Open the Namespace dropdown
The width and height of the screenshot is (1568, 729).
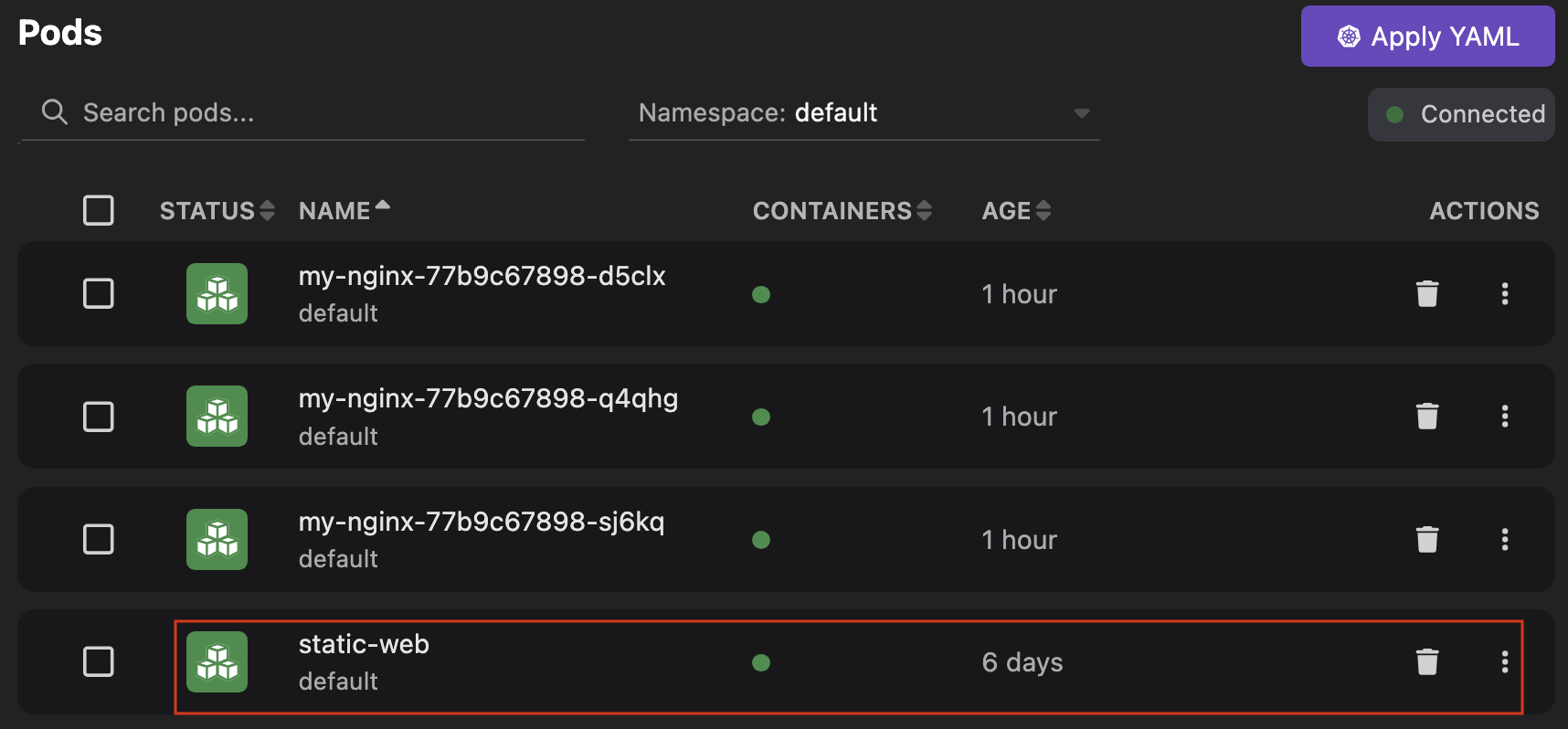coord(863,113)
